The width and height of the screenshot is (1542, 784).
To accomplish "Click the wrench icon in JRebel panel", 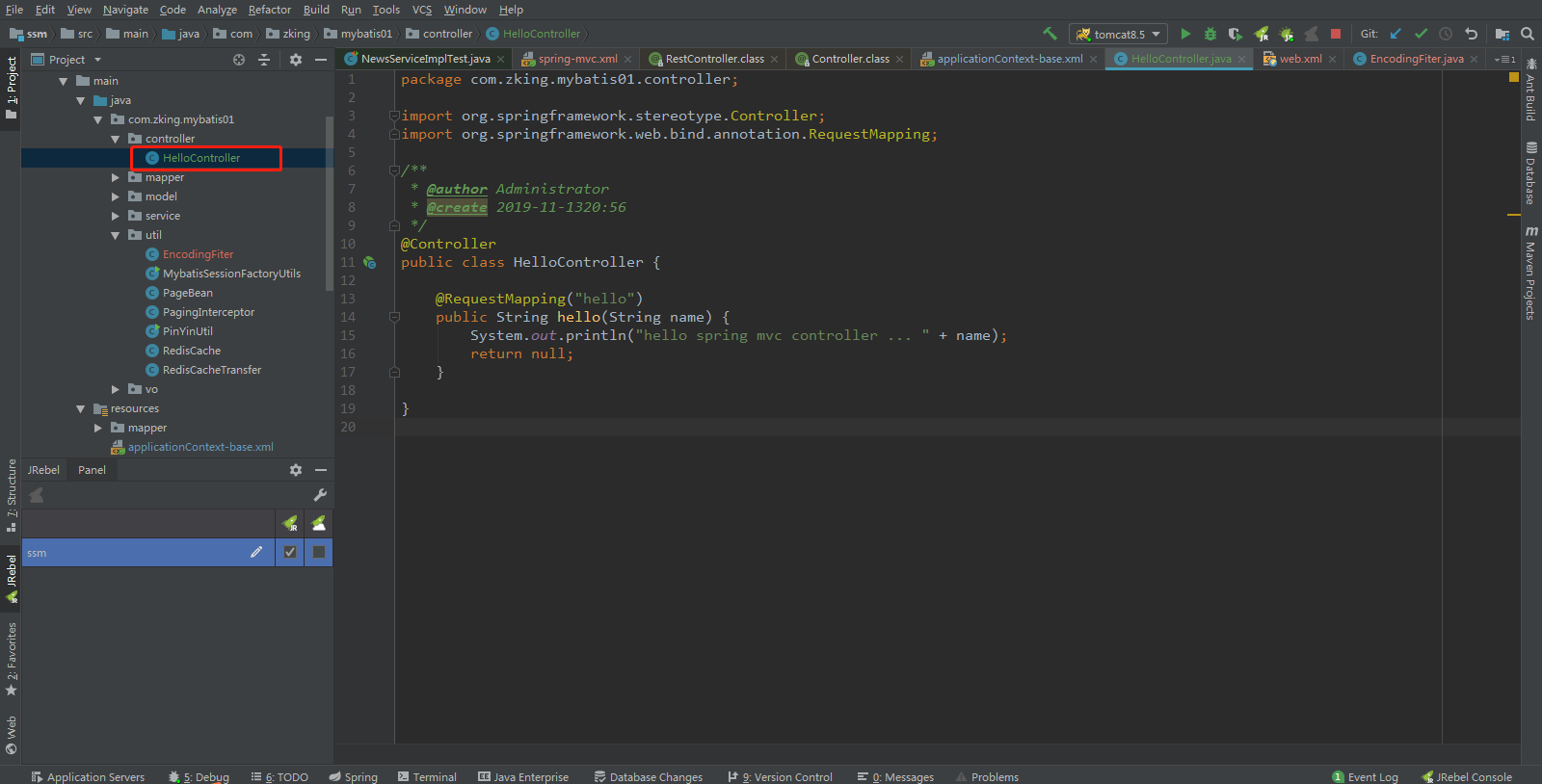I will [320, 495].
